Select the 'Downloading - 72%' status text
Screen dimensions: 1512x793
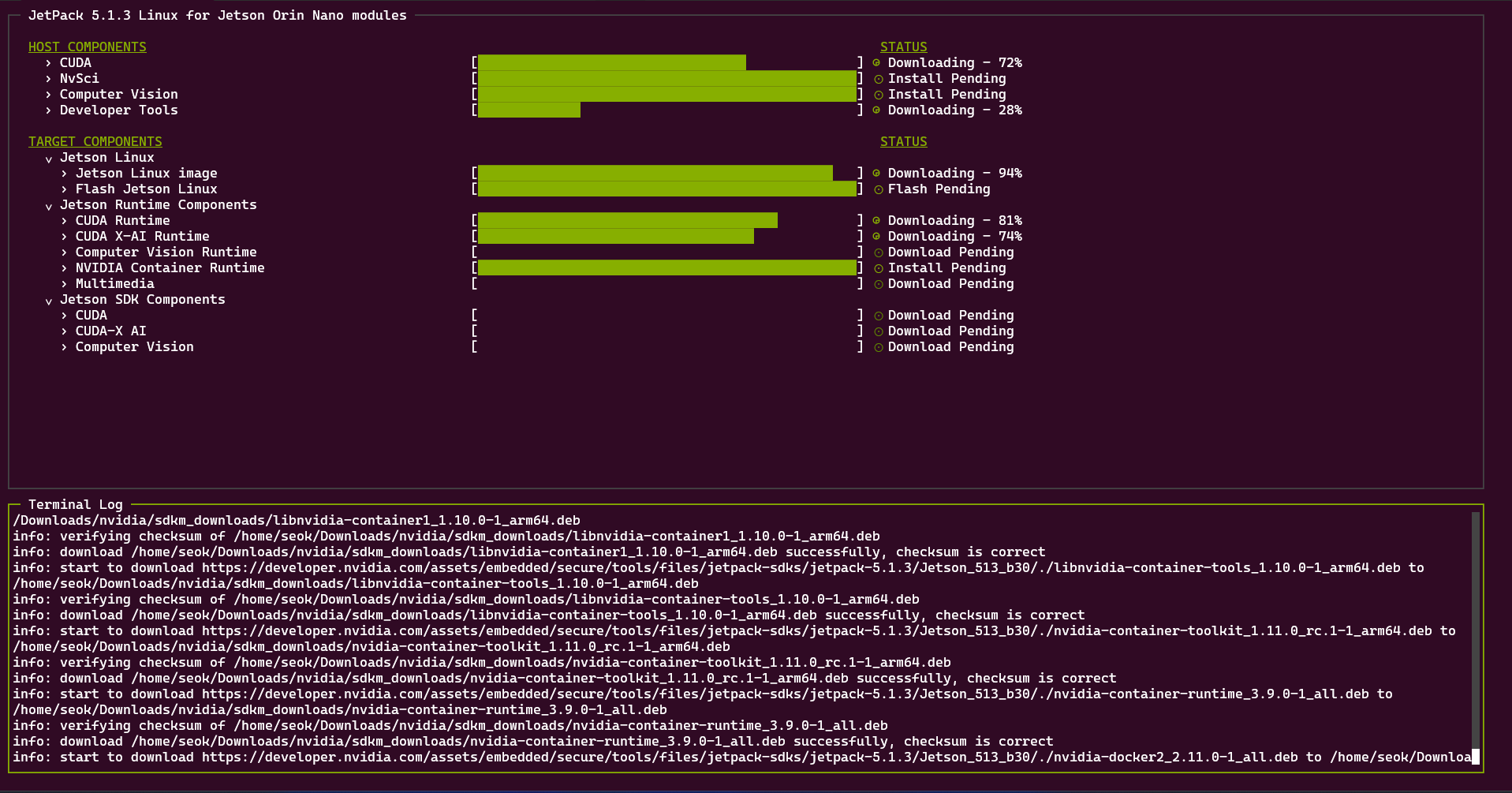pyautogui.click(x=955, y=63)
